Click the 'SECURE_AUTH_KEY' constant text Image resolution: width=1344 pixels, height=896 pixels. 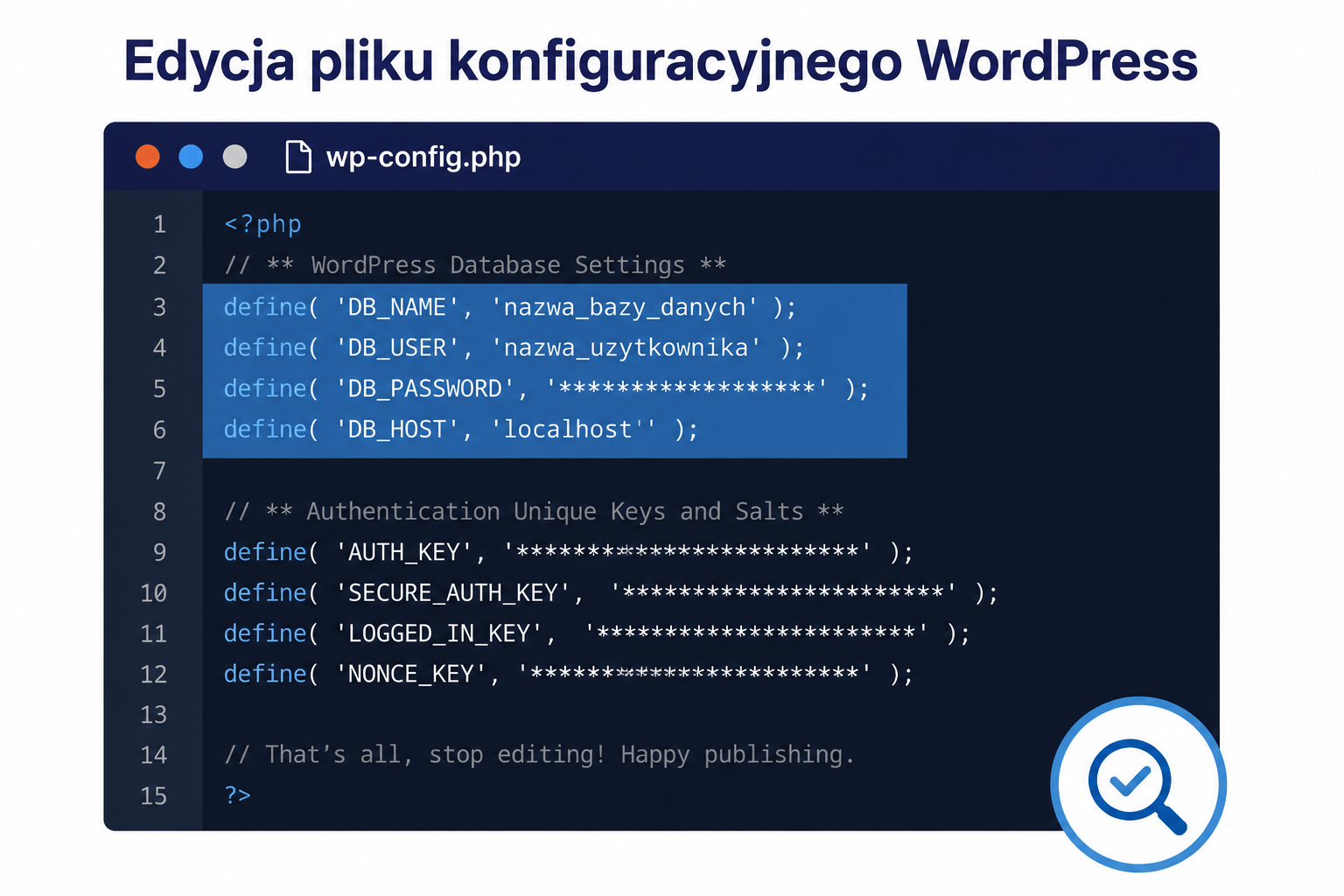(453, 592)
